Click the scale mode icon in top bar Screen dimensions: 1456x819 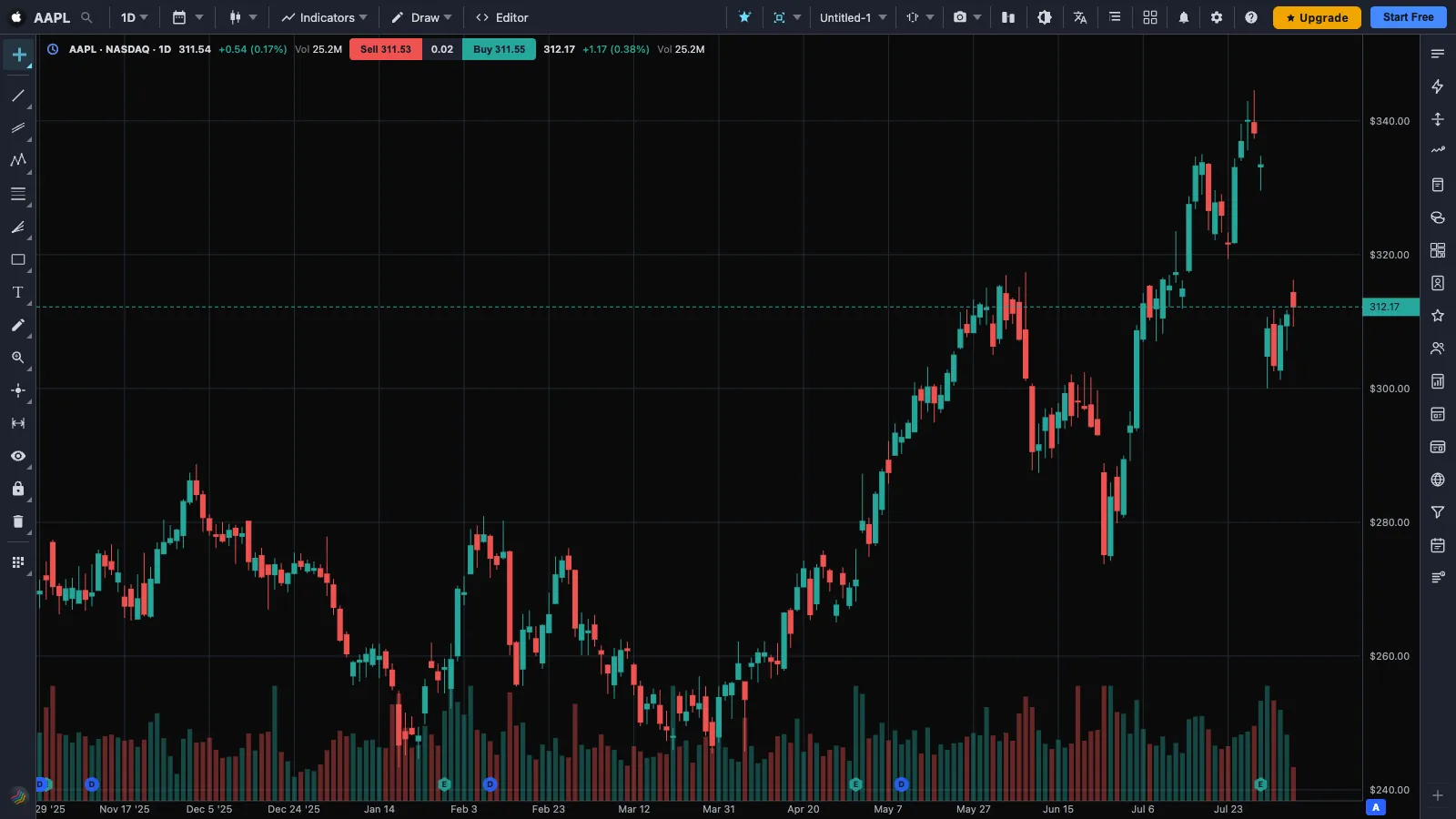(913, 17)
